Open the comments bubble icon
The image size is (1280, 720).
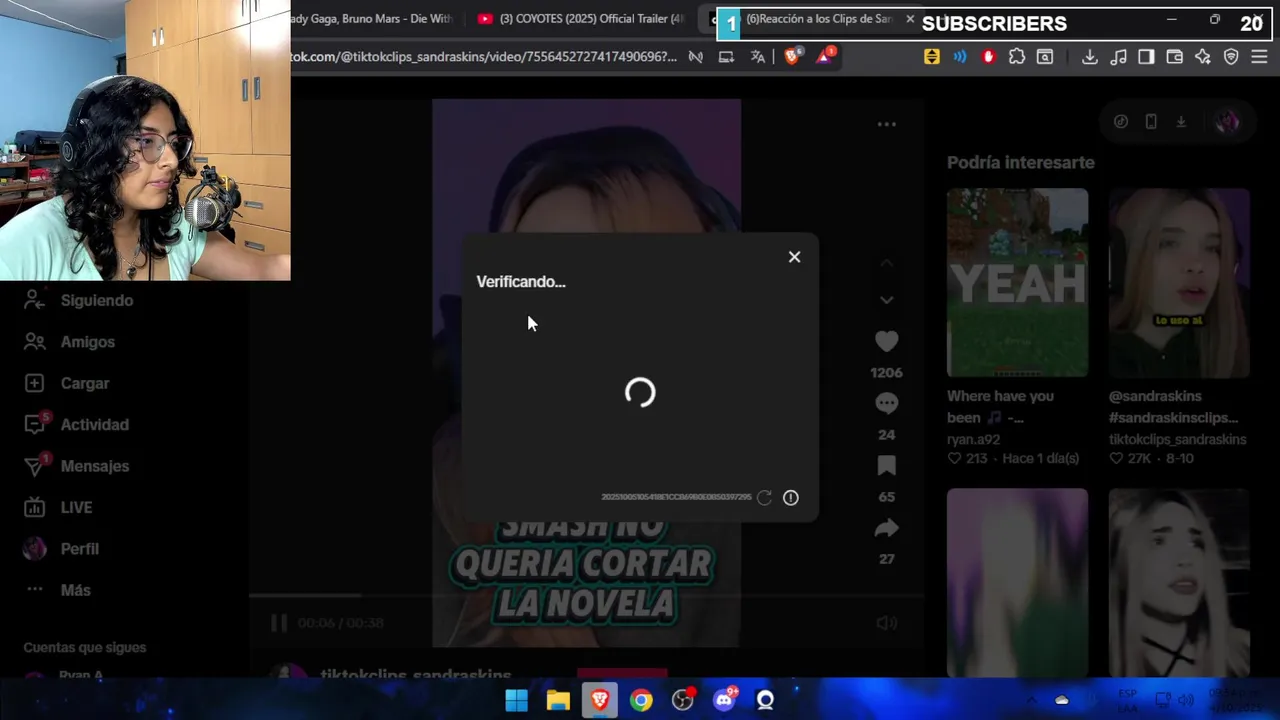coord(886,403)
